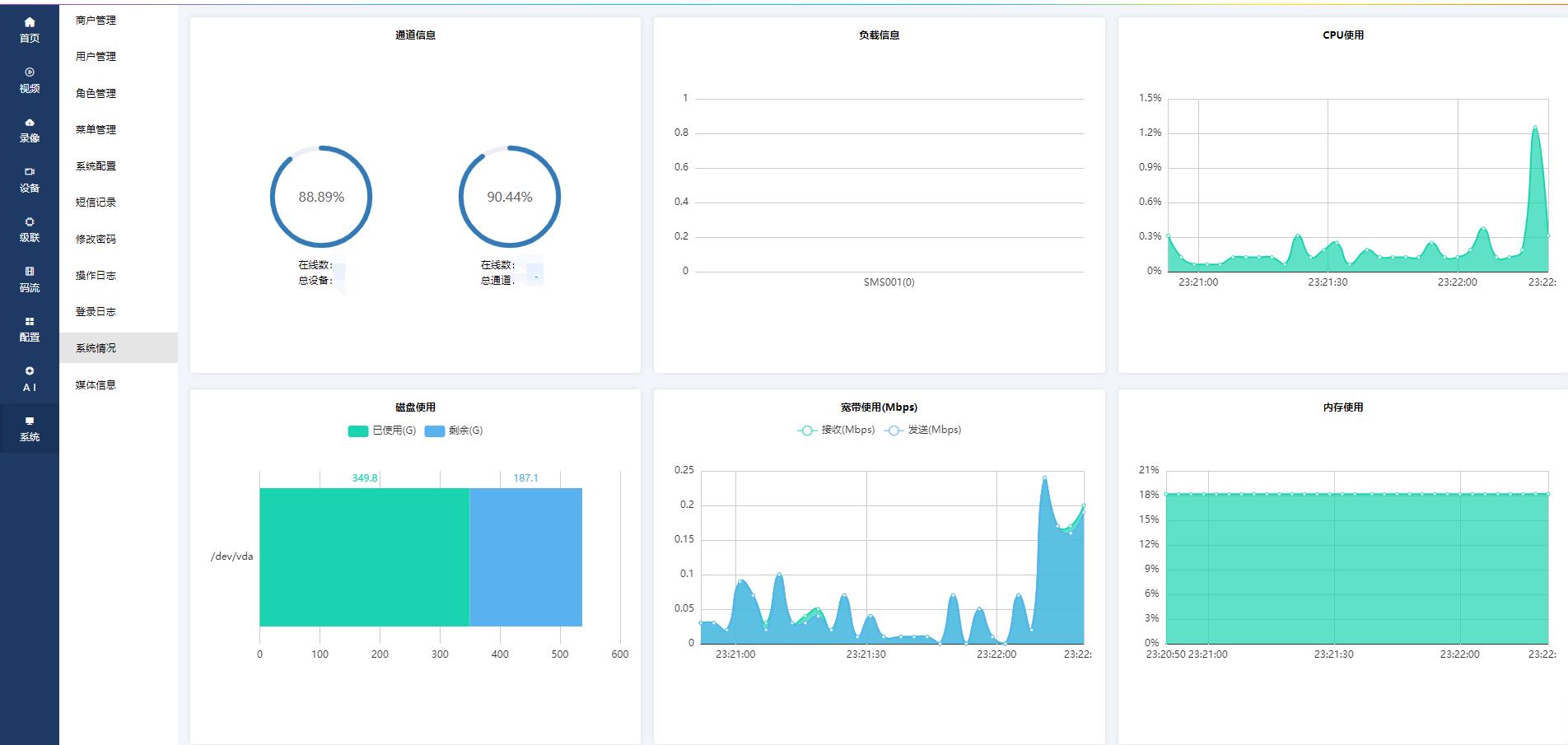Viewport: 1568px width, 745px height.
Task: Open the 首页 home icon in sidebar
Action: point(30,22)
